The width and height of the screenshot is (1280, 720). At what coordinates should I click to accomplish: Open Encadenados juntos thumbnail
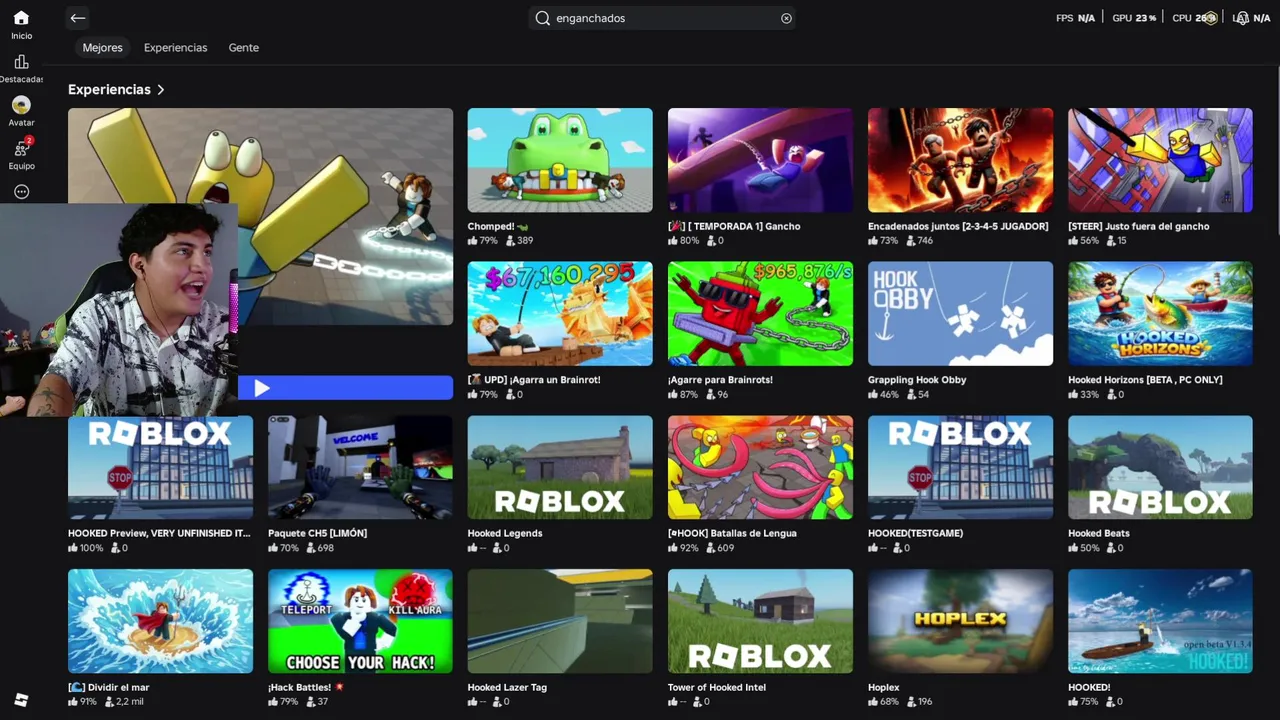click(x=960, y=160)
